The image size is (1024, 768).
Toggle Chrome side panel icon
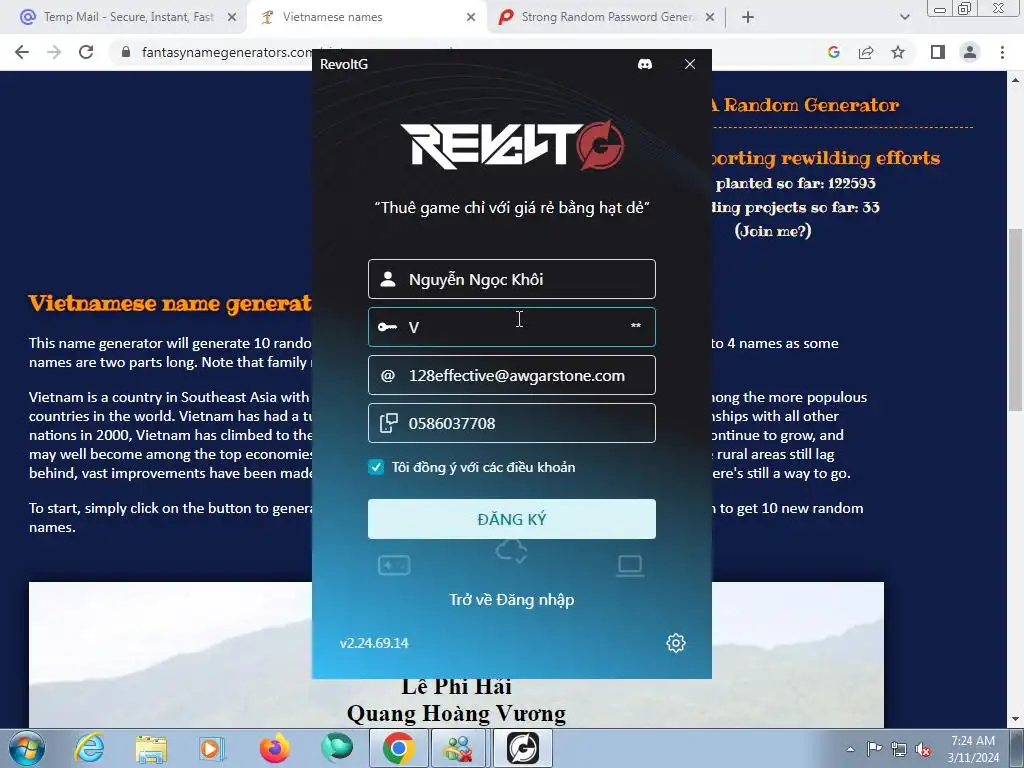pos(938,52)
